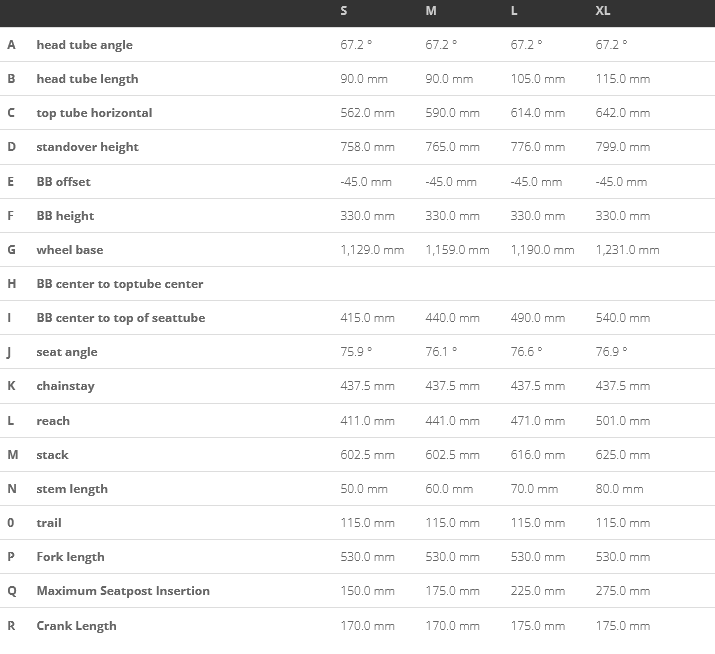Select the top tube horizontal row label
This screenshot has width=715, height=654.
point(94,113)
